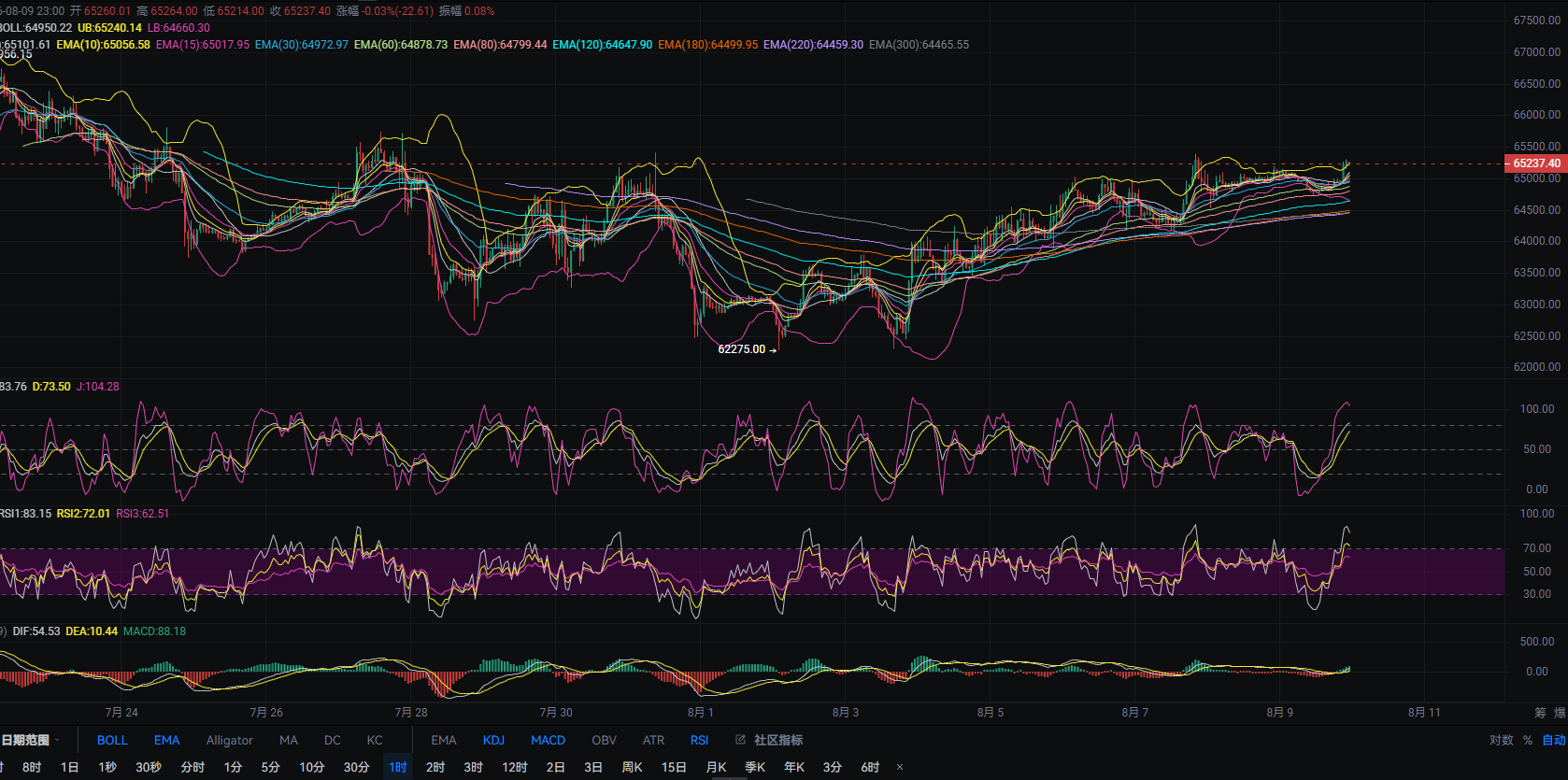Enable the OBV sub-indicator
This screenshot has width=1568, height=780.
coord(604,740)
